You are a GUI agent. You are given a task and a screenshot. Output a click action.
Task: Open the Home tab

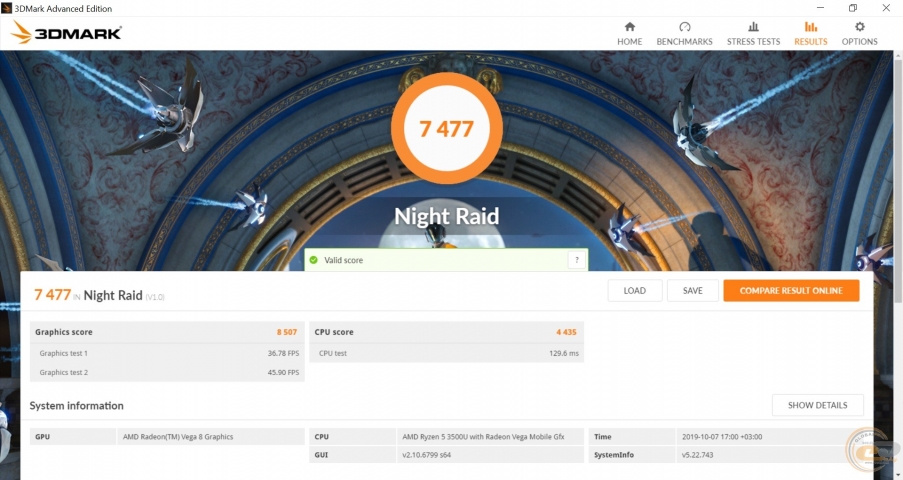pyautogui.click(x=629, y=33)
